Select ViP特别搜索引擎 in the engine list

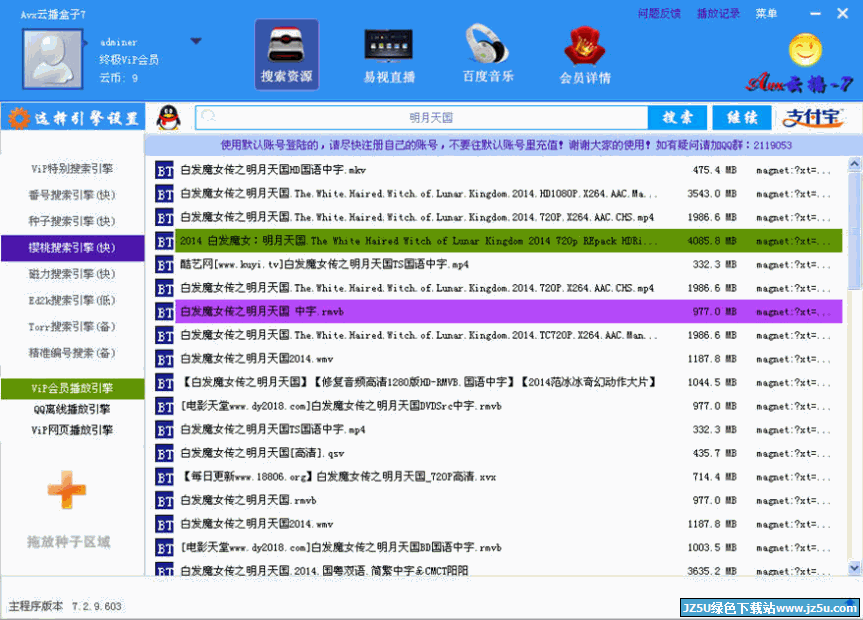(72, 168)
